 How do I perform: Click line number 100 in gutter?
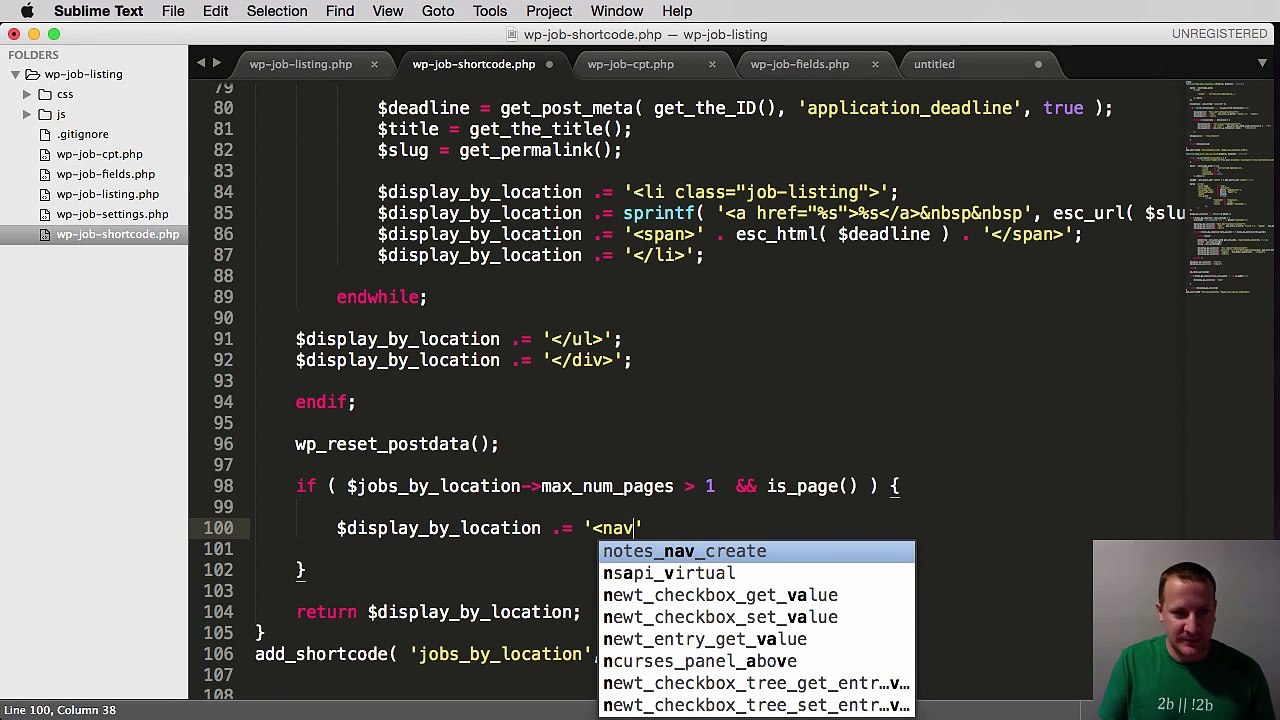click(217, 528)
